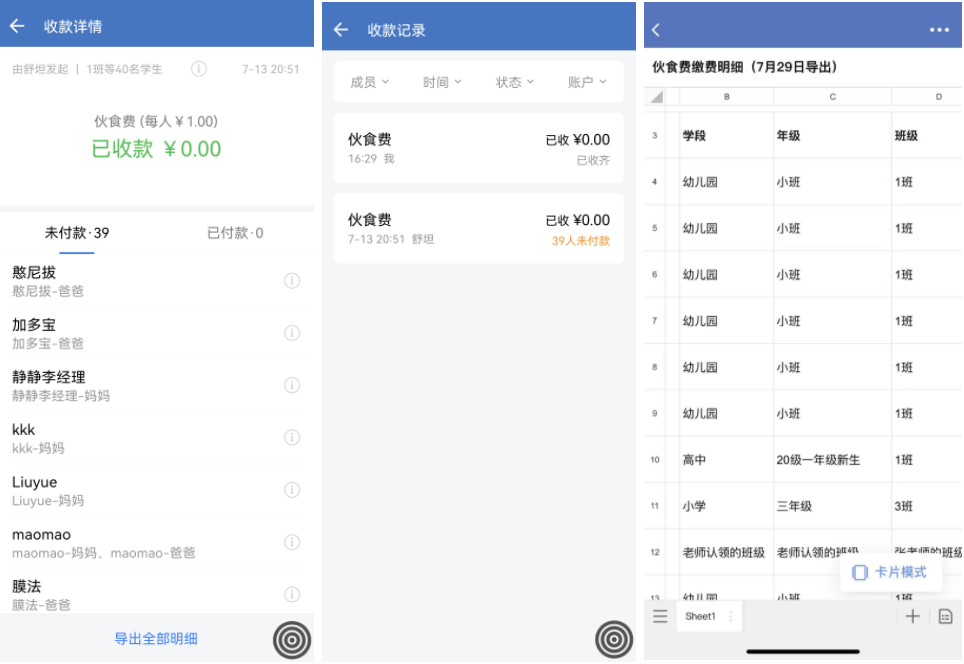Viewport: 964px width, 664px height.
Task: Expand the 状态 filter dropdown
Action: 515,82
